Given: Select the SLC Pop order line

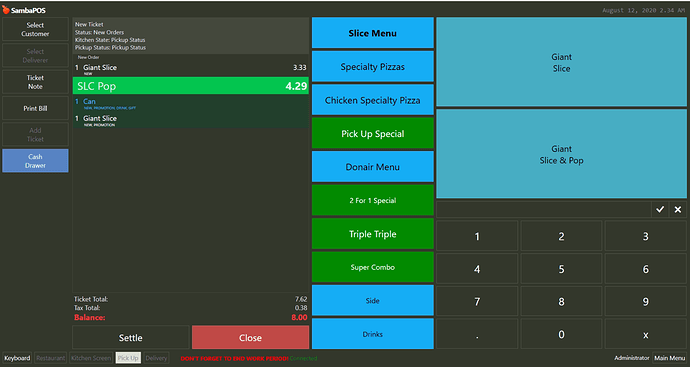Looking at the screenshot, I should pos(191,86).
